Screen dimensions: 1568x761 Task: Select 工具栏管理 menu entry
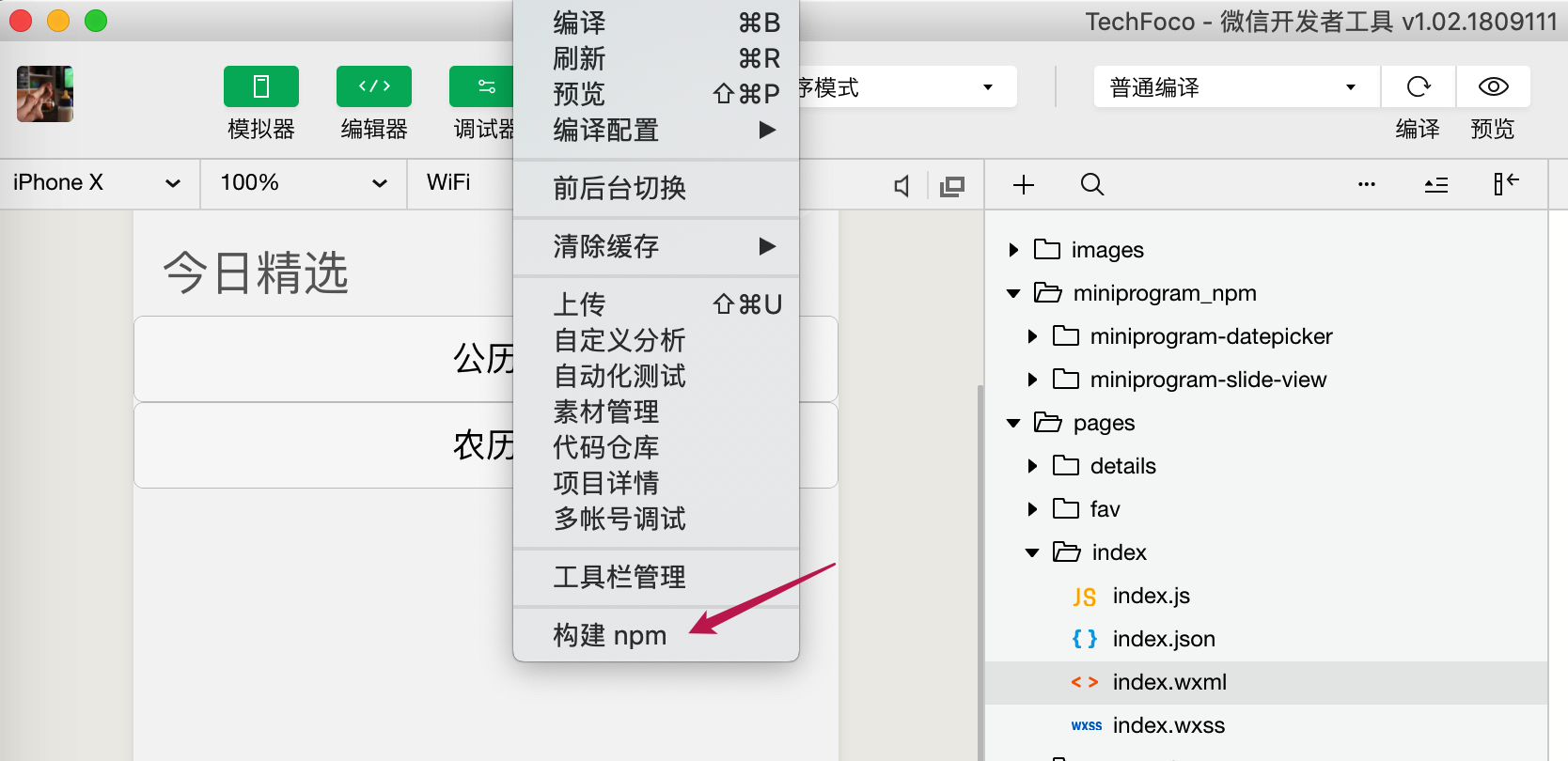[656, 577]
